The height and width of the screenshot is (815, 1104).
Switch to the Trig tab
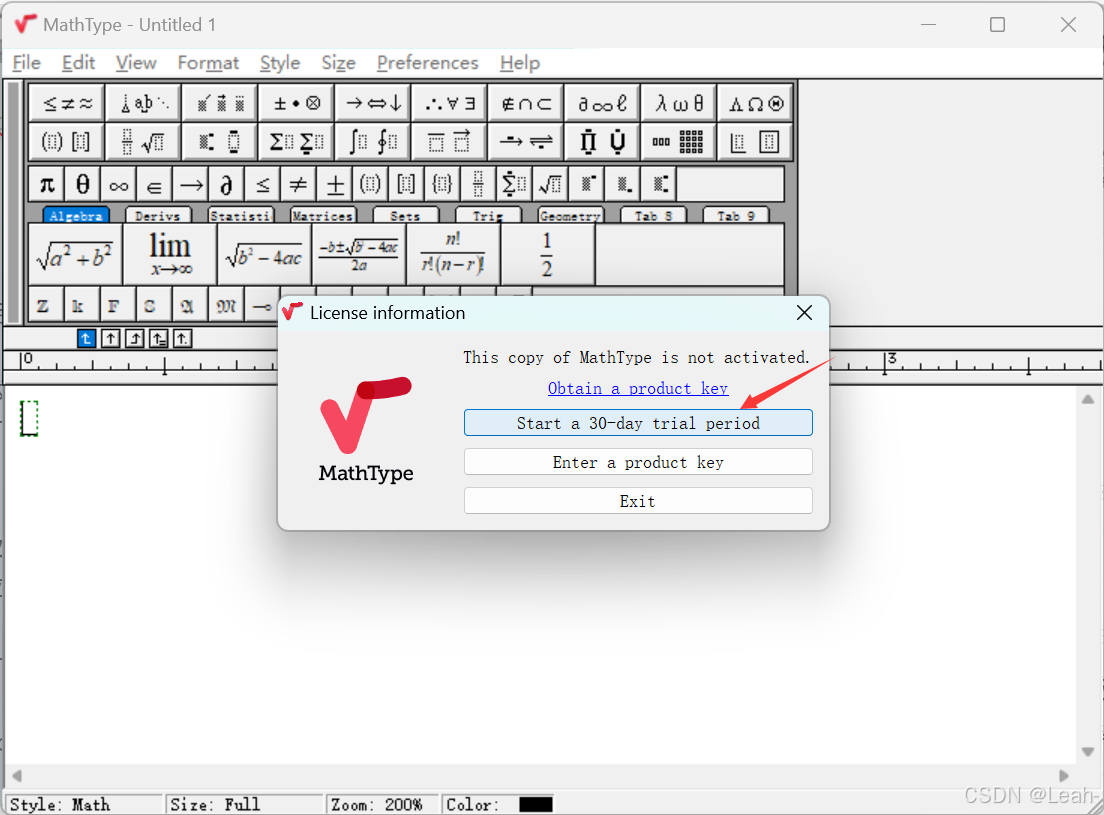(488, 215)
